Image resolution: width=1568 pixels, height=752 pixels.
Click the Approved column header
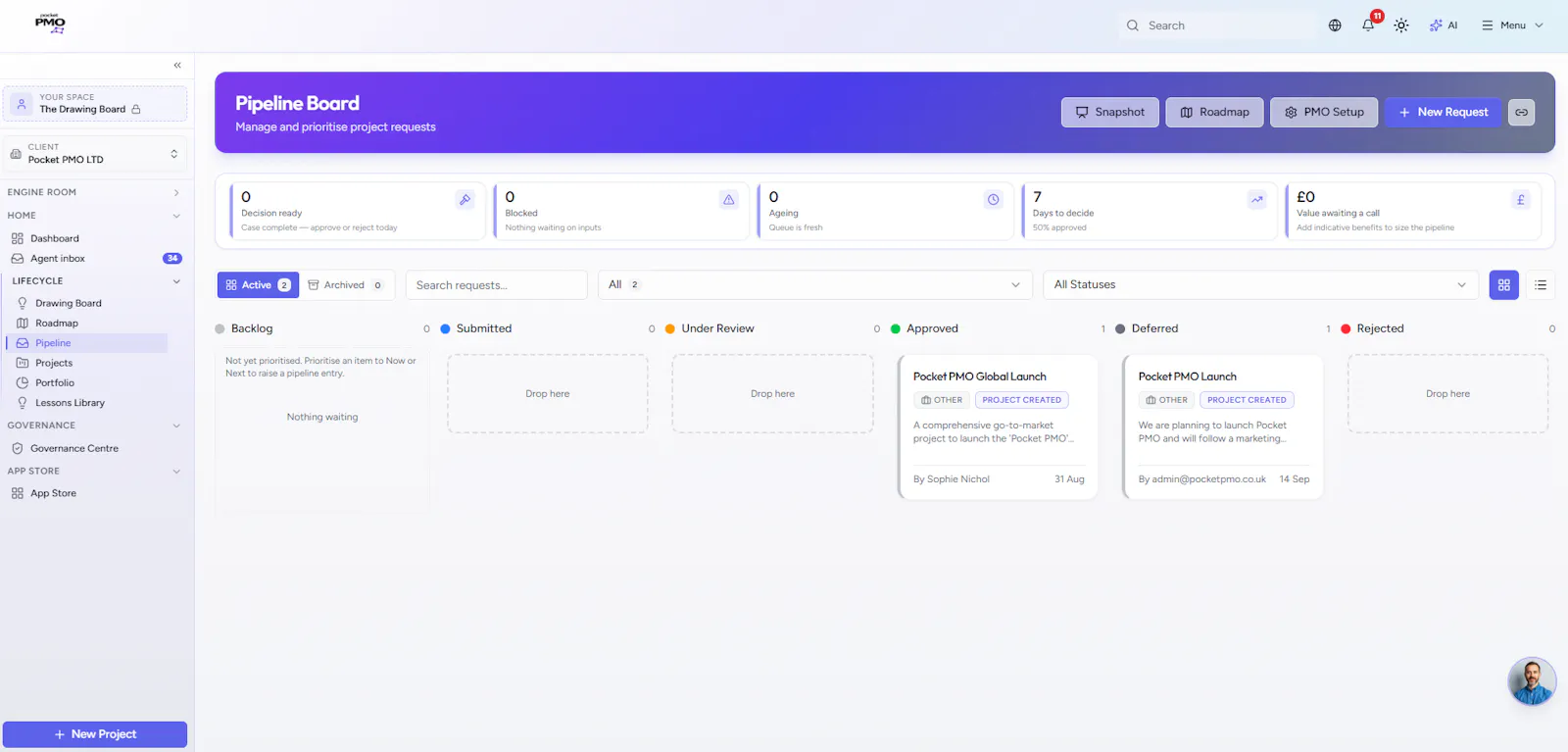tap(932, 329)
